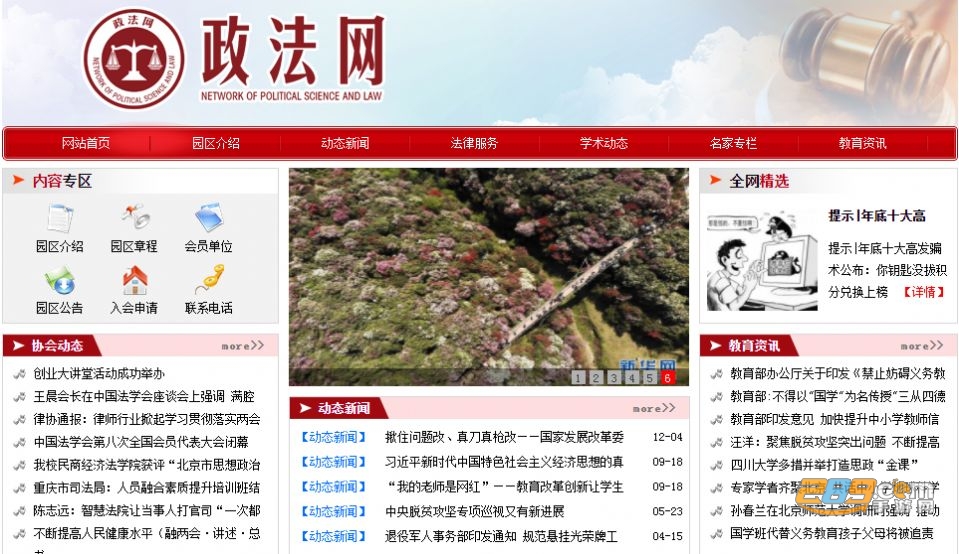Switch carousel to slide 1
The height and width of the screenshot is (554, 959).
pos(578,378)
